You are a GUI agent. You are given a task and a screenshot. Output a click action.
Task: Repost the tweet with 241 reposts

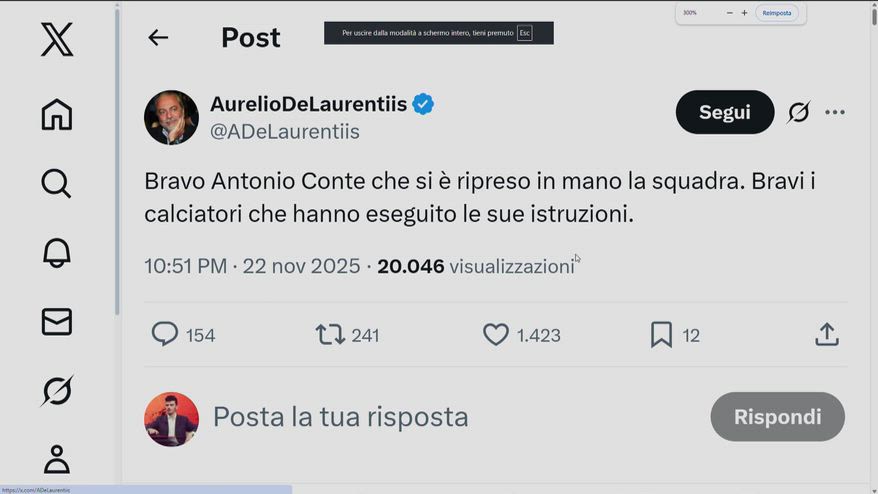330,334
